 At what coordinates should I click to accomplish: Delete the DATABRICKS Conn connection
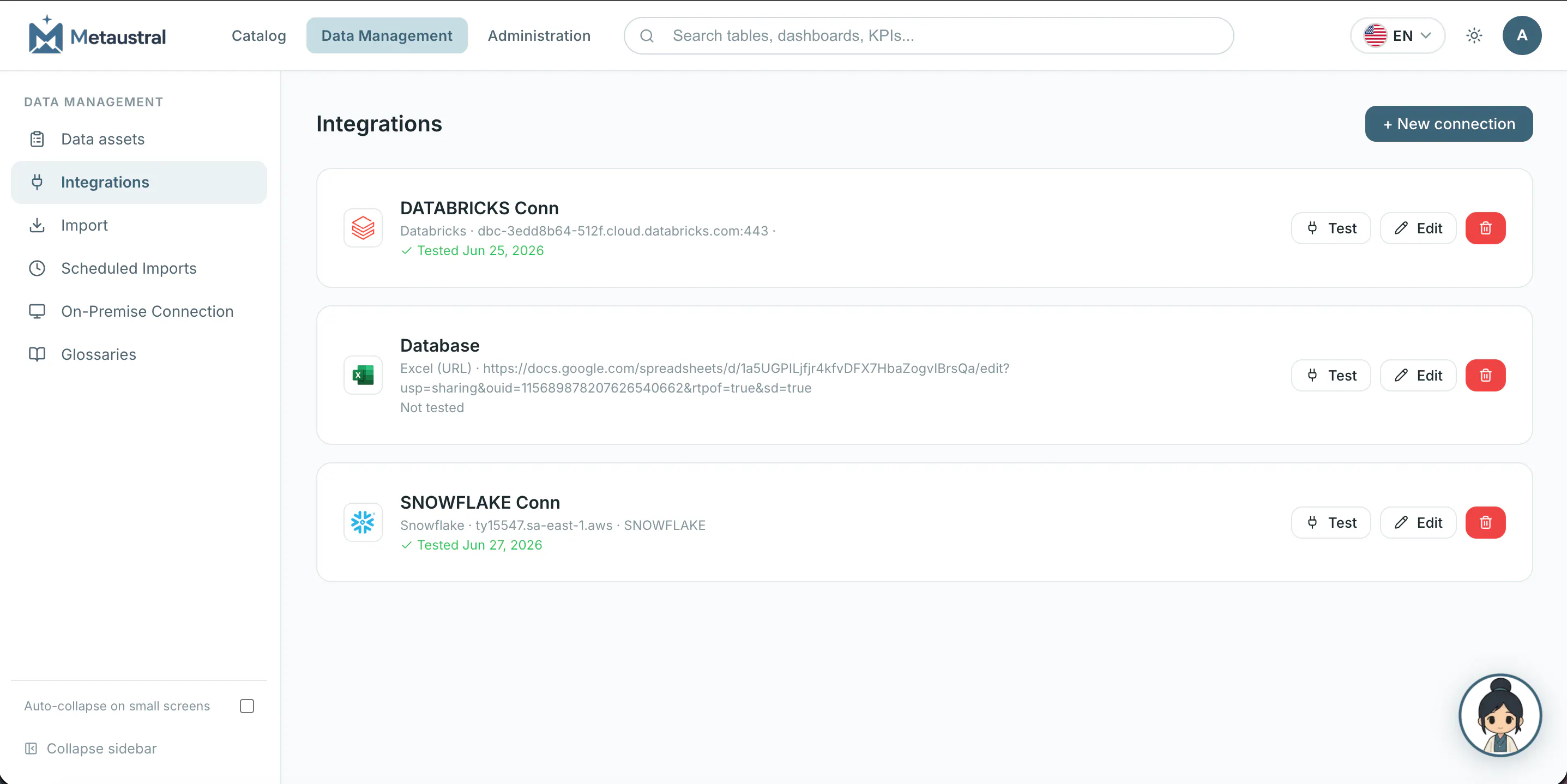click(1485, 228)
